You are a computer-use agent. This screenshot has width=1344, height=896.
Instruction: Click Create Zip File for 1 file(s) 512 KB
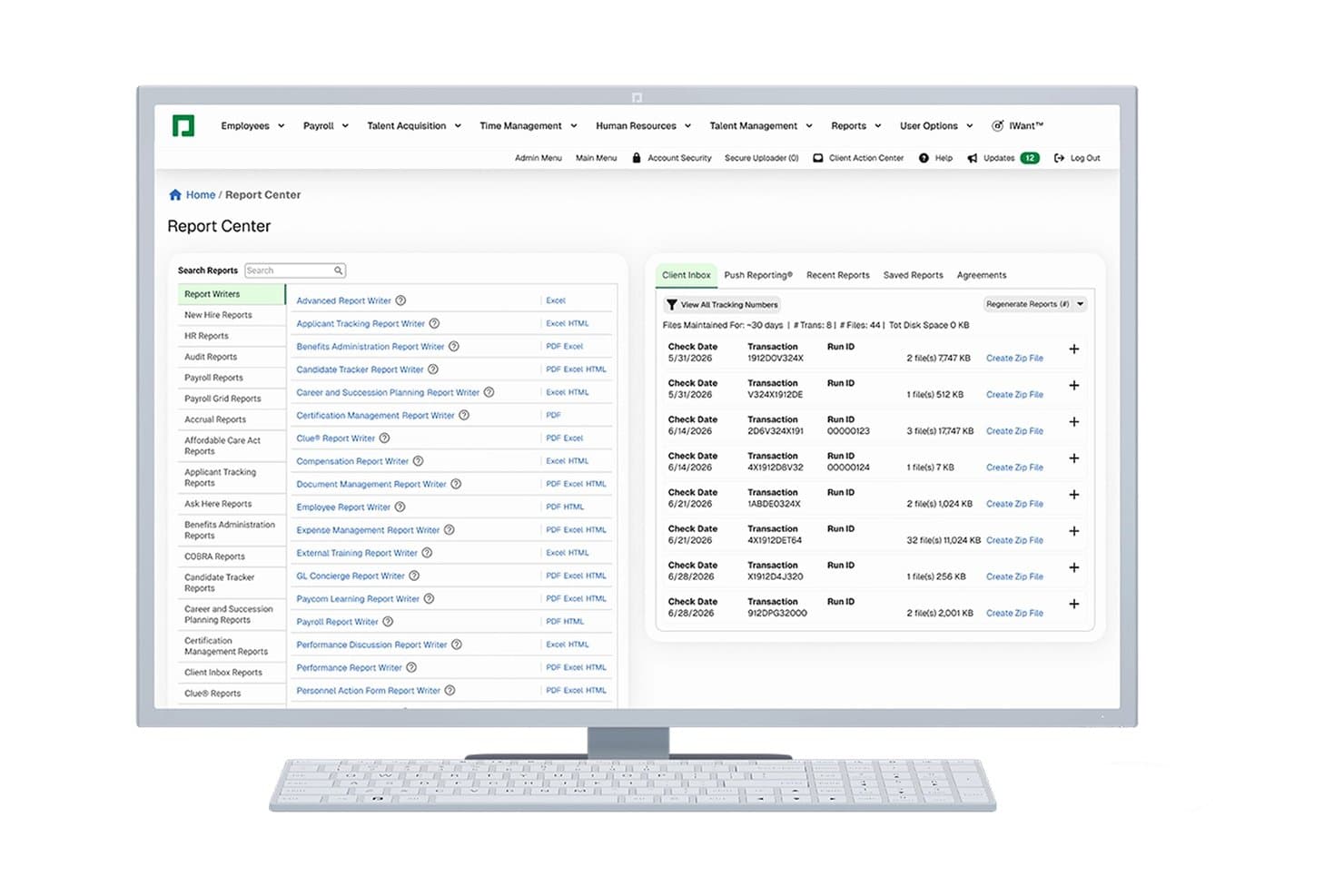[x=1014, y=395]
